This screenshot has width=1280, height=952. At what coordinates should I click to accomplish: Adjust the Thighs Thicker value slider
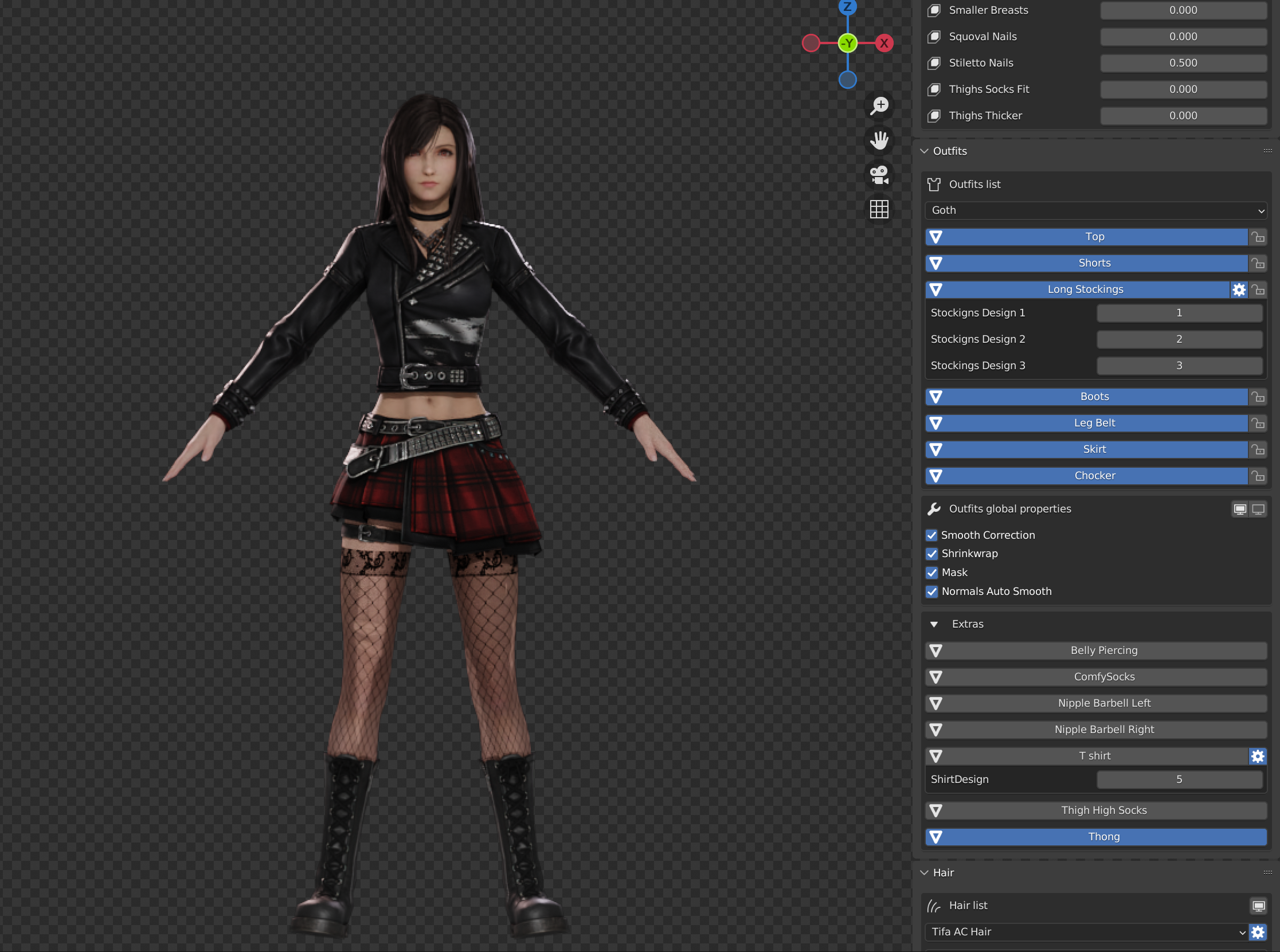1183,116
